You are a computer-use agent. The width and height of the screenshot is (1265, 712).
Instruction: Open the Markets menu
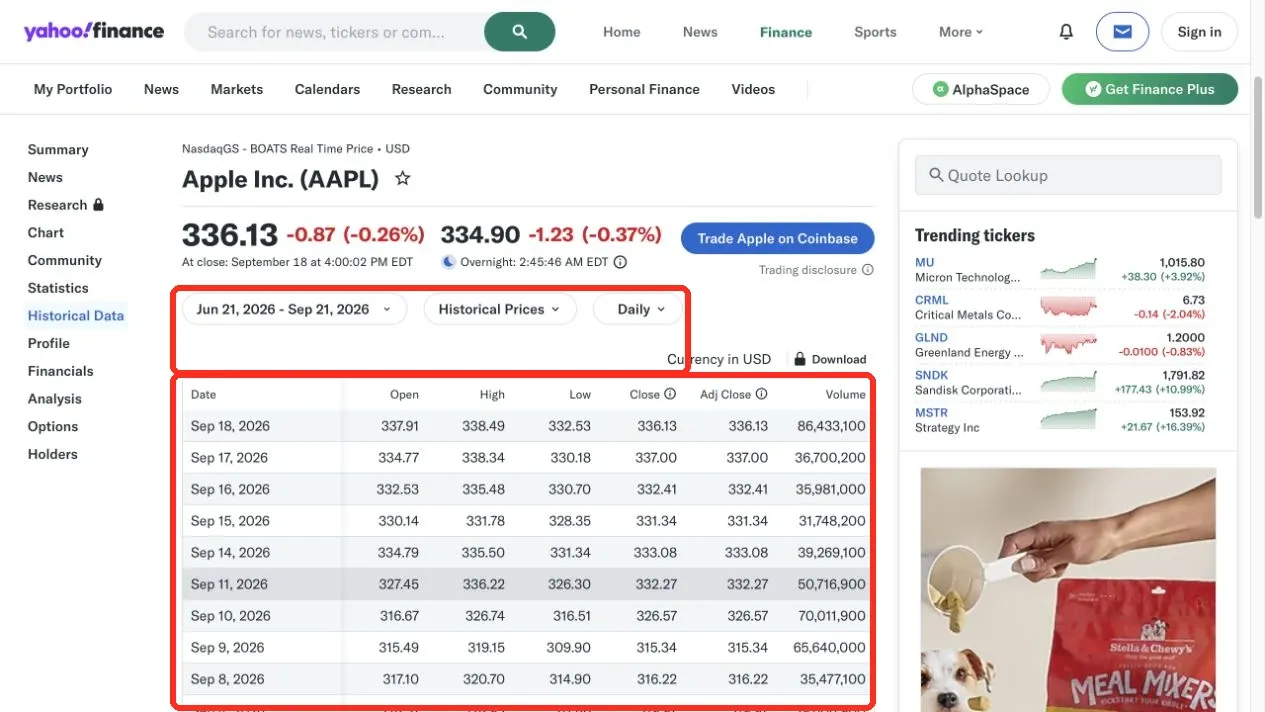(237, 89)
